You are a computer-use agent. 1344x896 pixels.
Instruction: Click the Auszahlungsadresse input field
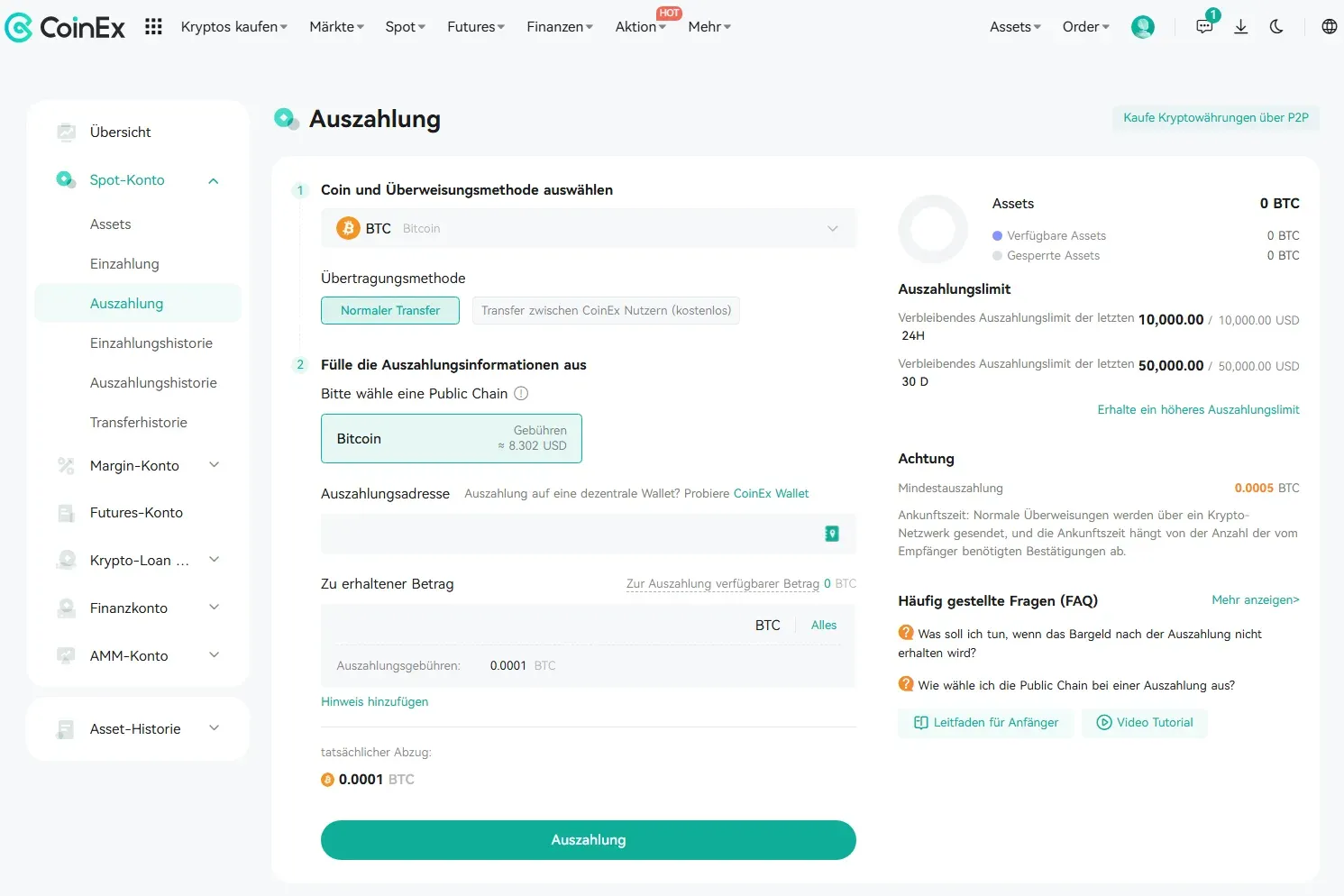pyautogui.click(x=589, y=534)
